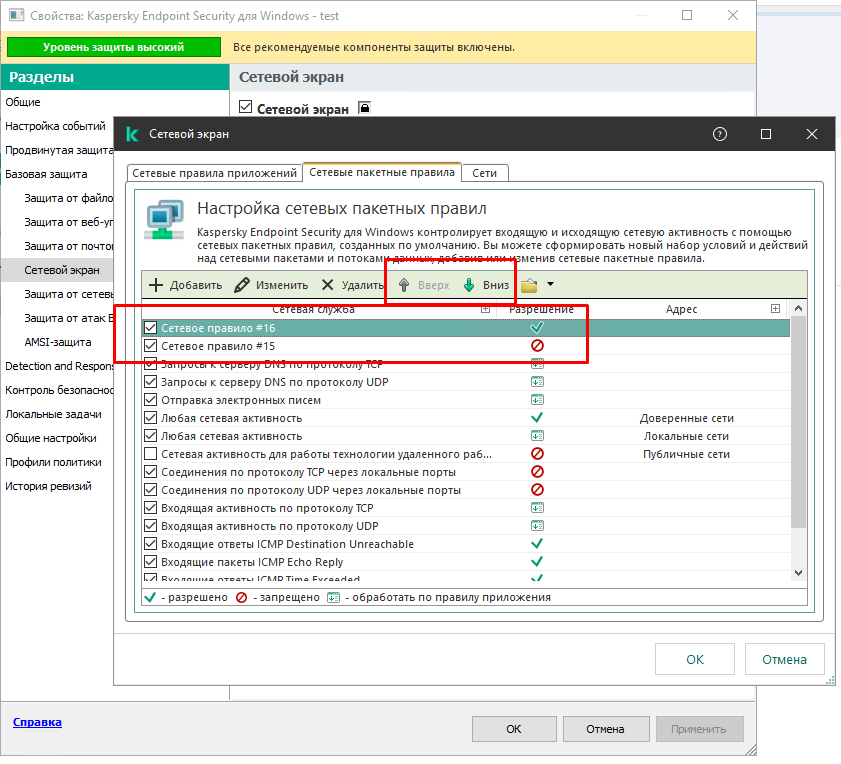This screenshot has height=764, width=841.
Task: Enable удаленного рабочего стола rule checkbox
Action: 151,454
